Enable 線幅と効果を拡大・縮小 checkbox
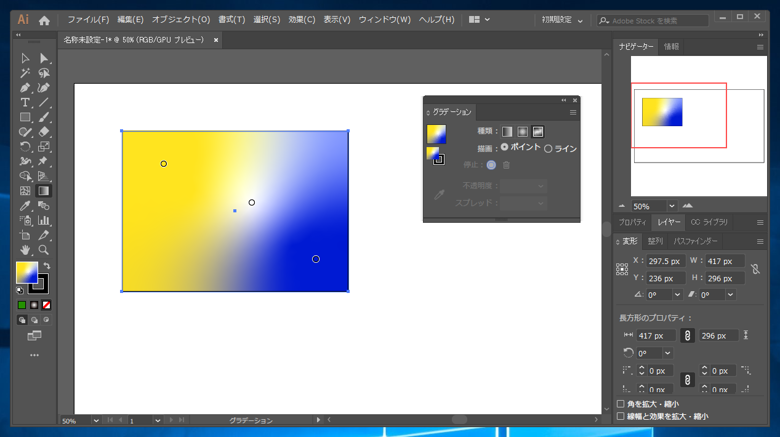 621,416
